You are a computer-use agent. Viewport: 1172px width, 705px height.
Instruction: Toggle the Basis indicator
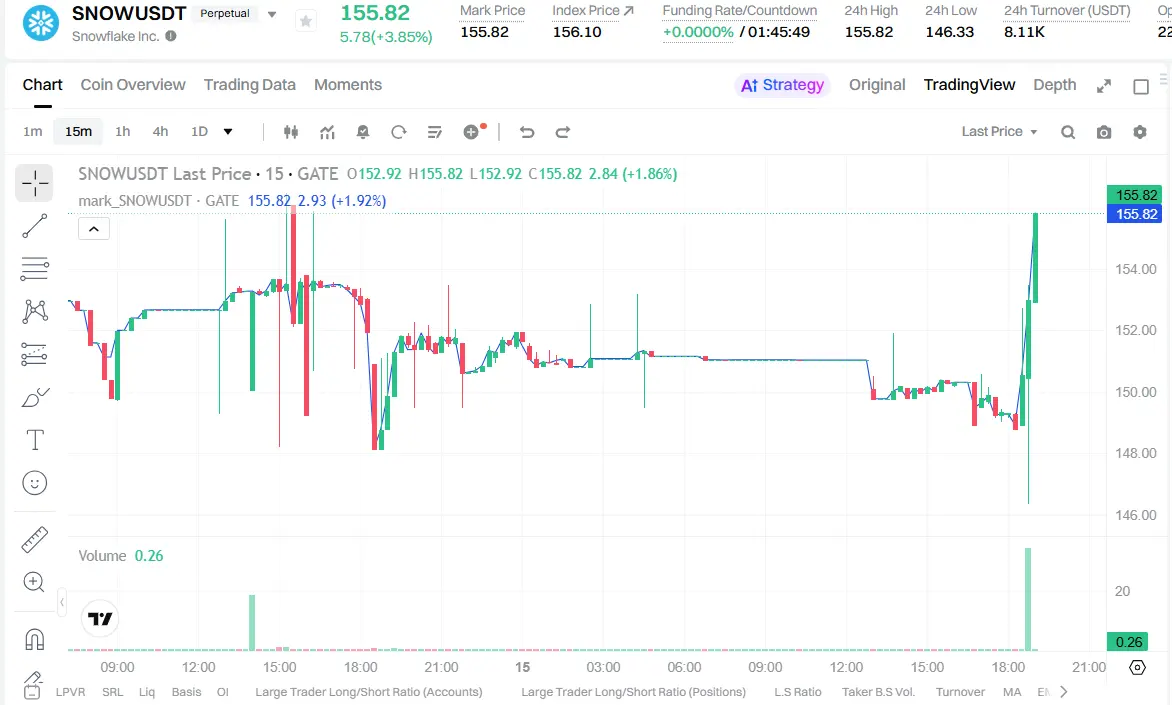(186, 692)
